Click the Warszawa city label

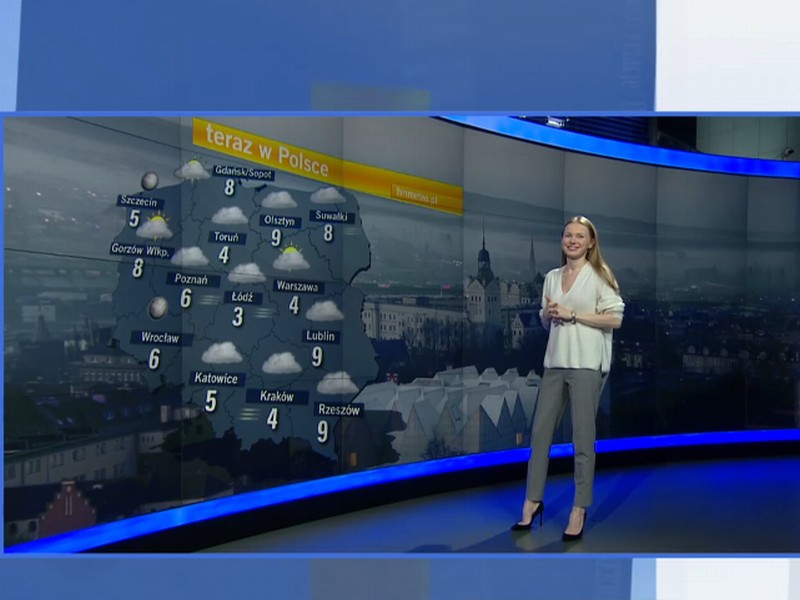click(x=298, y=286)
